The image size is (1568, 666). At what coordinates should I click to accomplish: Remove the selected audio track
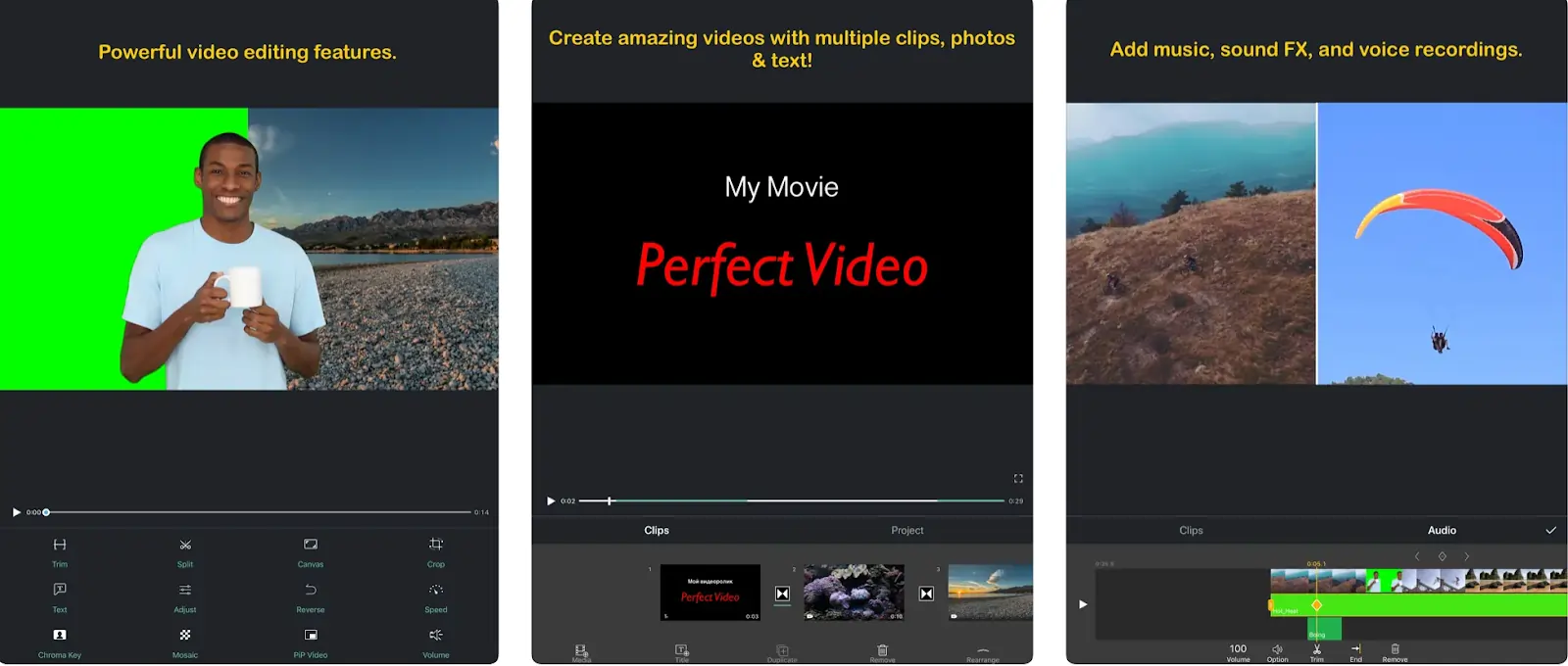click(x=1395, y=653)
